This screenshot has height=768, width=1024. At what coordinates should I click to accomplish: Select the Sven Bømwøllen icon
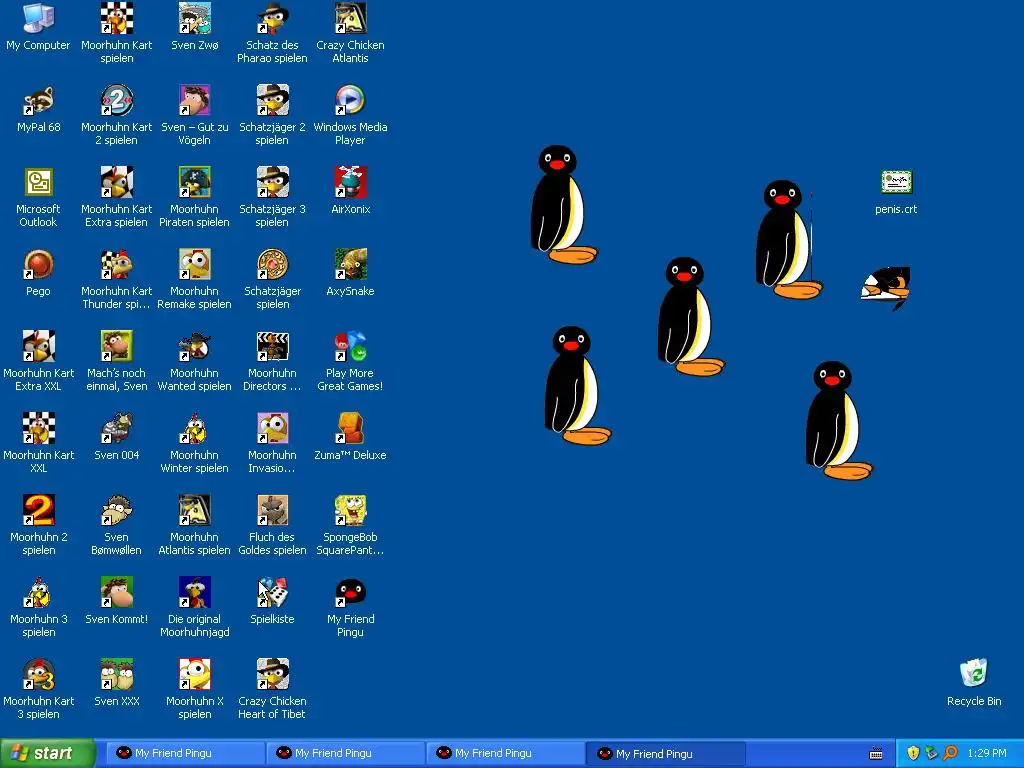tap(117, 510)
